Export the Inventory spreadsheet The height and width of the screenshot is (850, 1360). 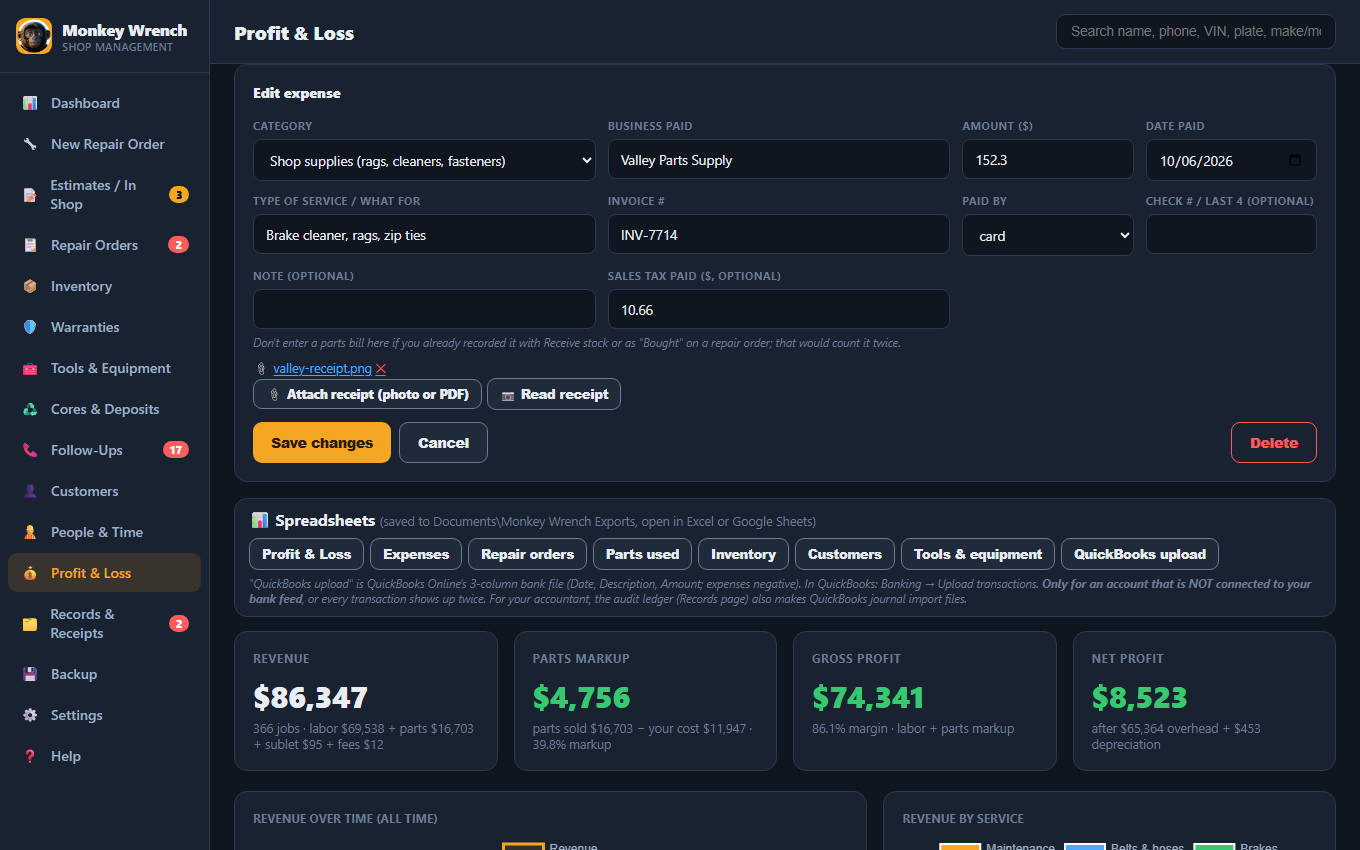click(743, 554)
